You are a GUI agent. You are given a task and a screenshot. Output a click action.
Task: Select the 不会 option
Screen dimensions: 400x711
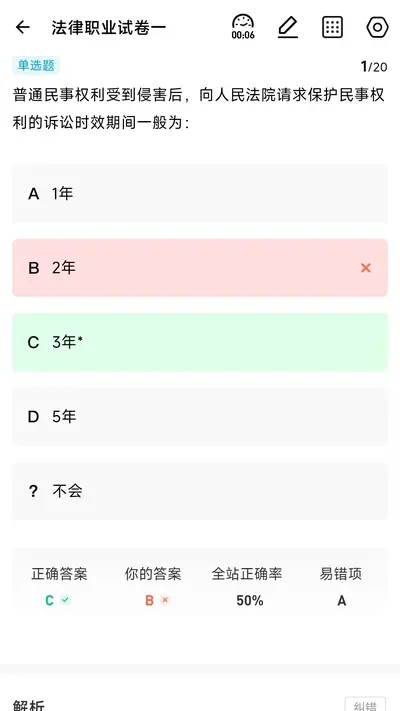(x=200, y=491)
